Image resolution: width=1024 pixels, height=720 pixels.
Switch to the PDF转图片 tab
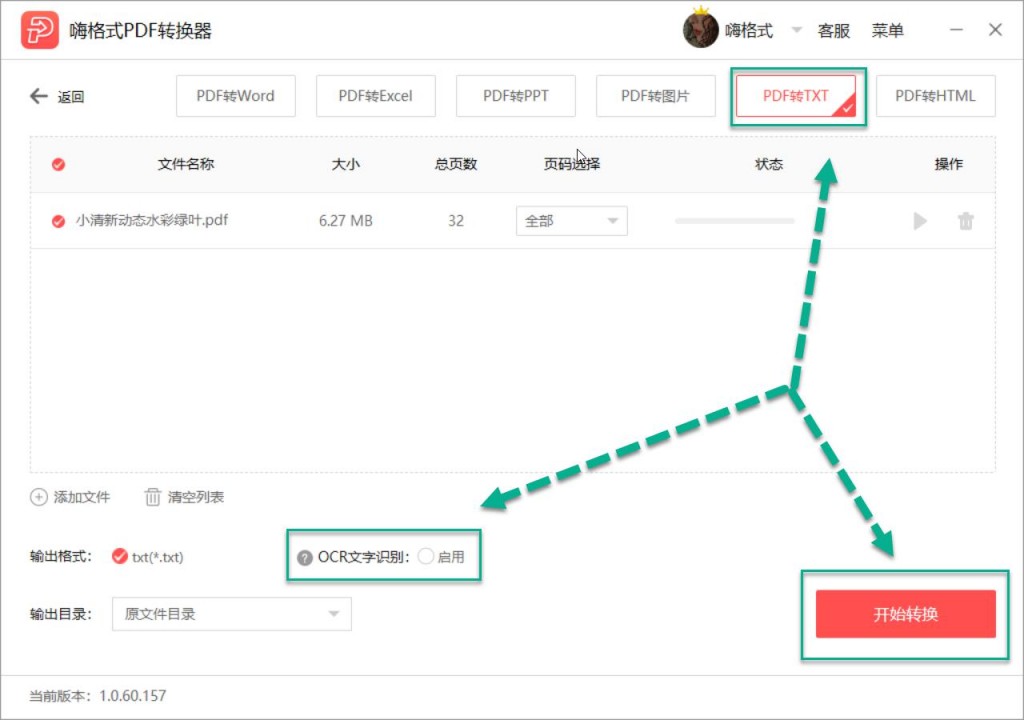(655, 96)
